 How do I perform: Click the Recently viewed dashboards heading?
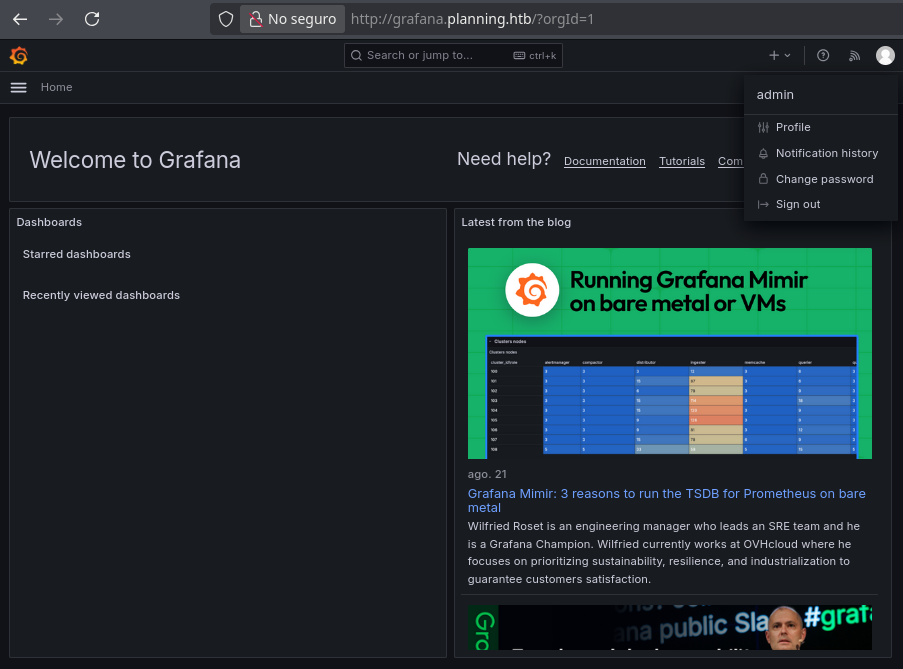click(101, 295)
